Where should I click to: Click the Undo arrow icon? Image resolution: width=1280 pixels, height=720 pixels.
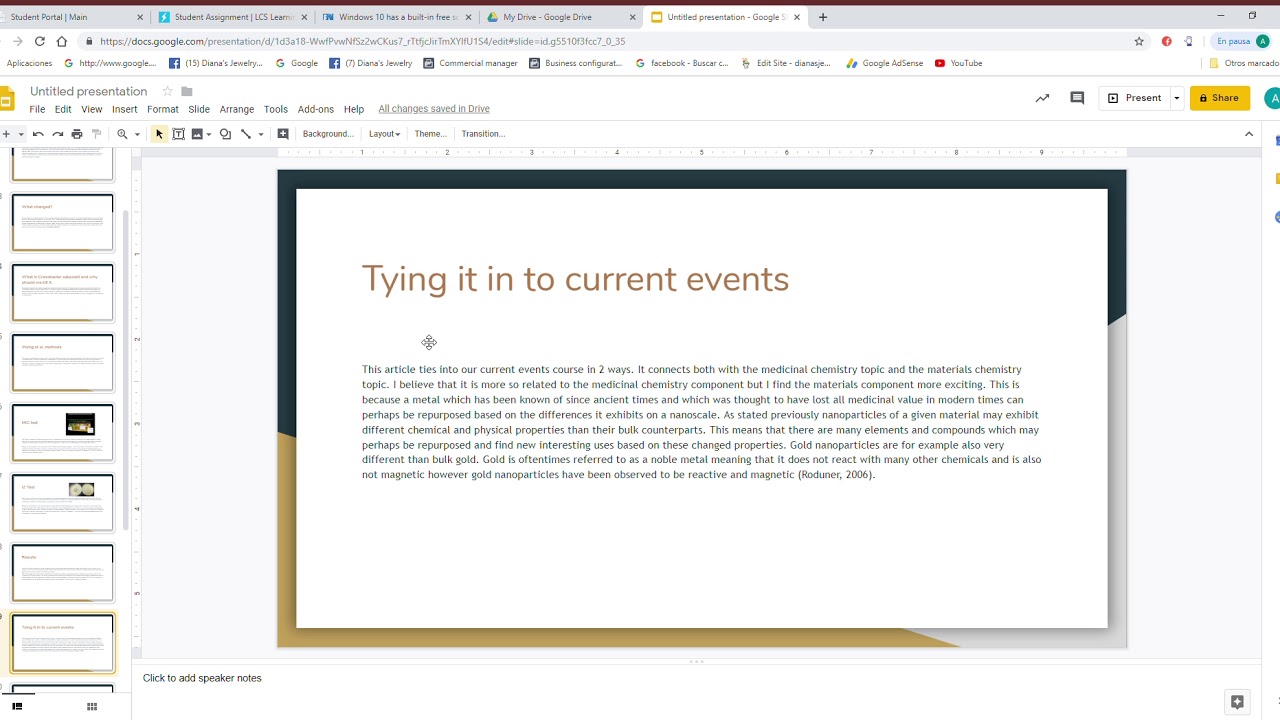(38, 134)
